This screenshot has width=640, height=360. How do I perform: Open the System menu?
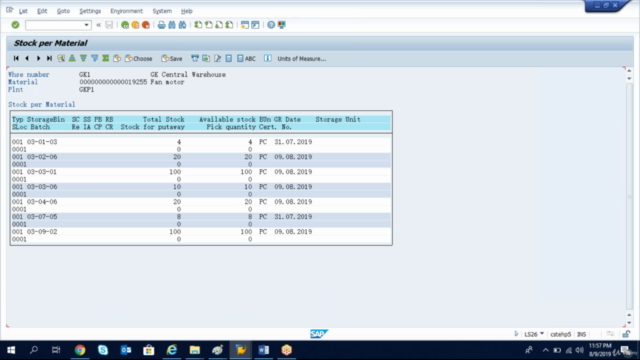tap(162, 11)
